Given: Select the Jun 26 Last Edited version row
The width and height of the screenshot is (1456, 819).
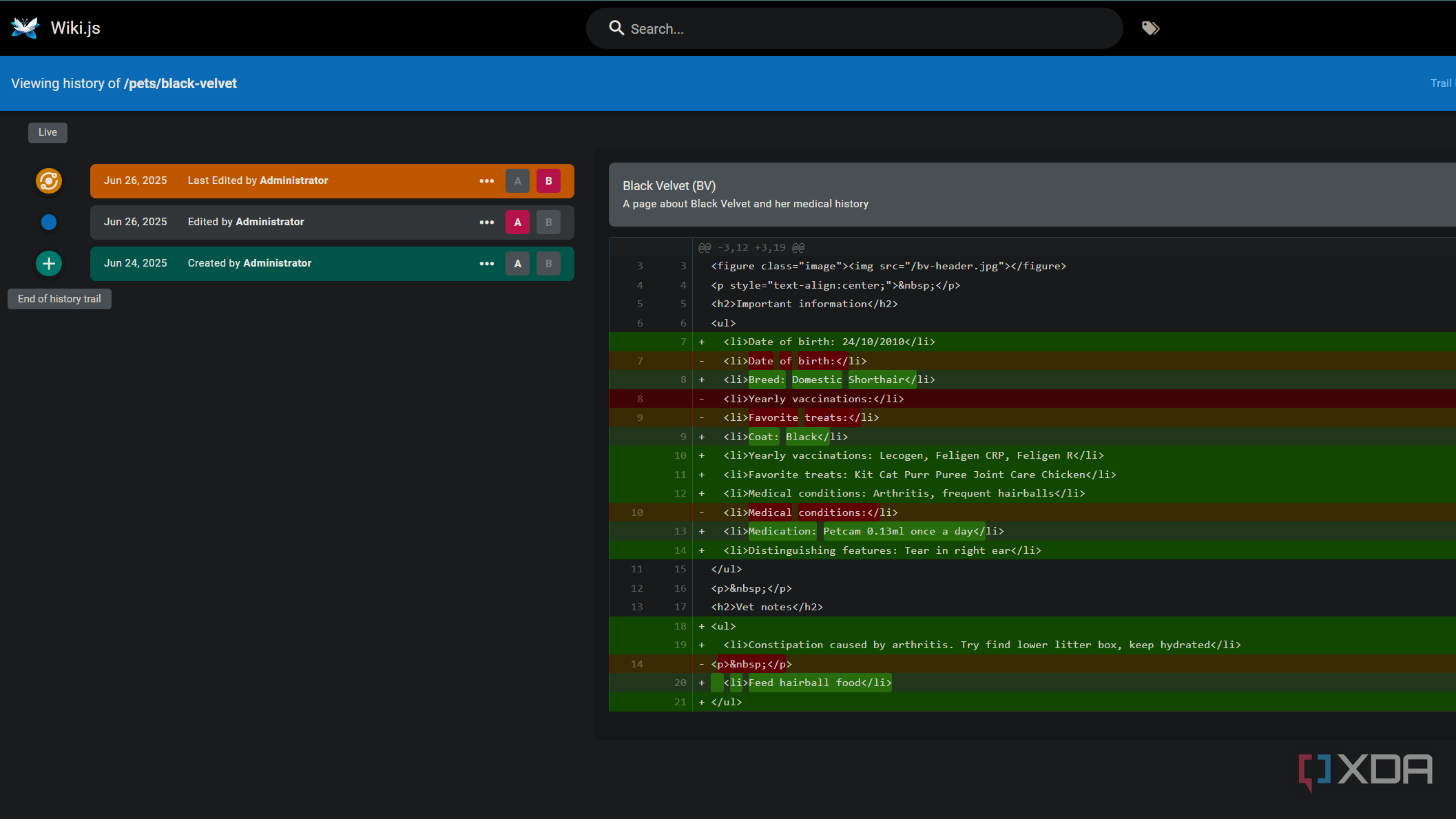Looking at the screenshot, I should pyautogui.click(x=332, y=181).
